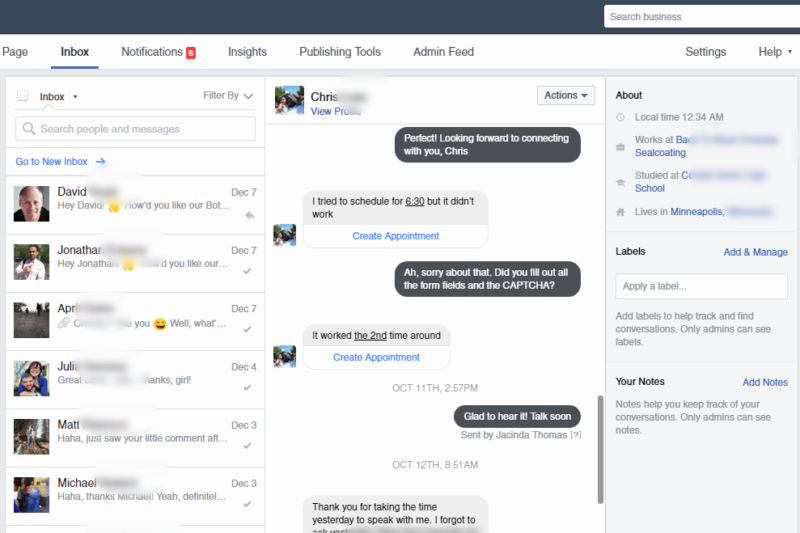Viewport: 800px width, 533px height.
Task: Click the arrow icon next to Go to New Inbox
Action: [x=100, y=161]
